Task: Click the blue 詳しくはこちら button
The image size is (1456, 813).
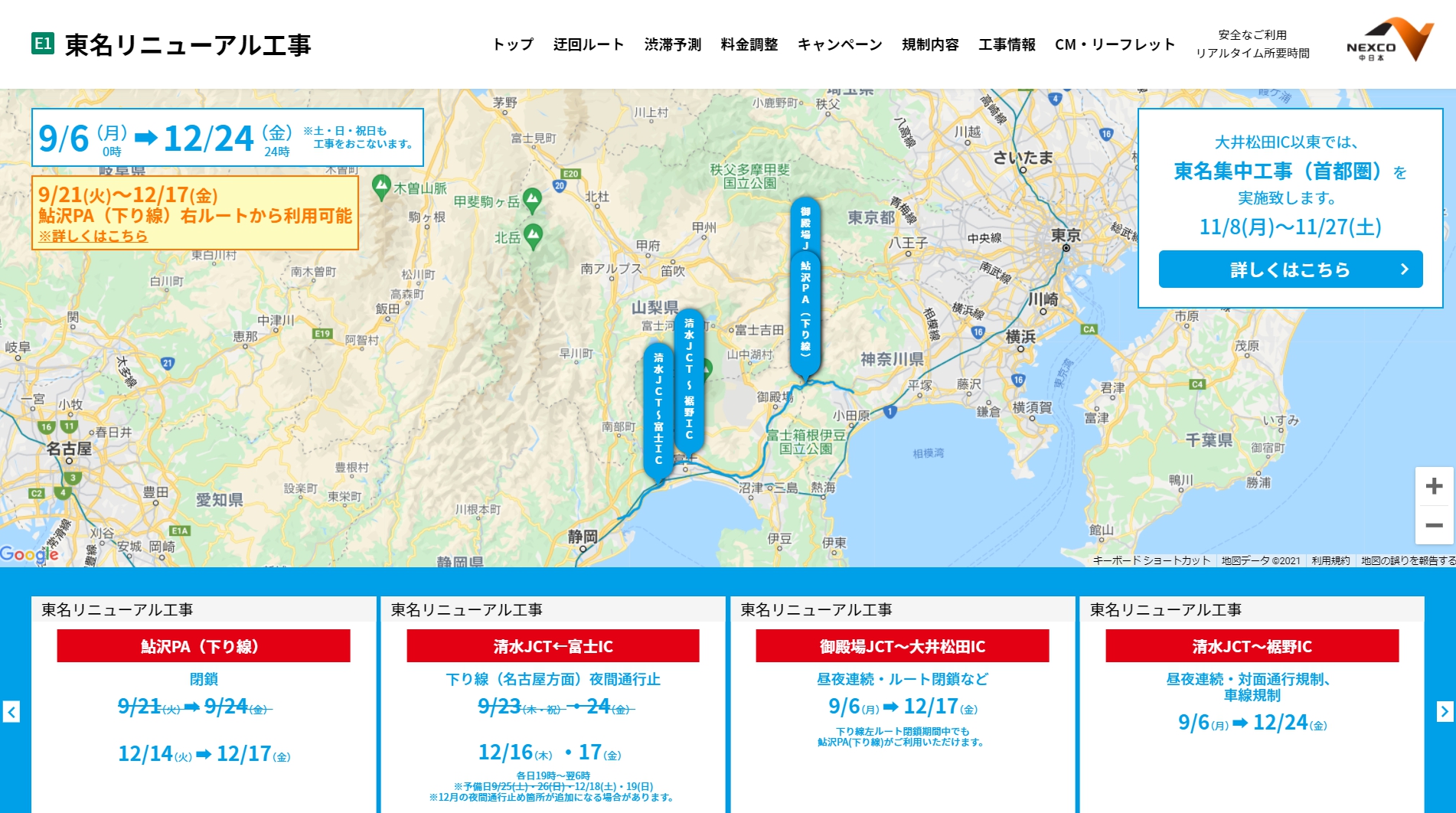Action: (x=1290, y=269)
